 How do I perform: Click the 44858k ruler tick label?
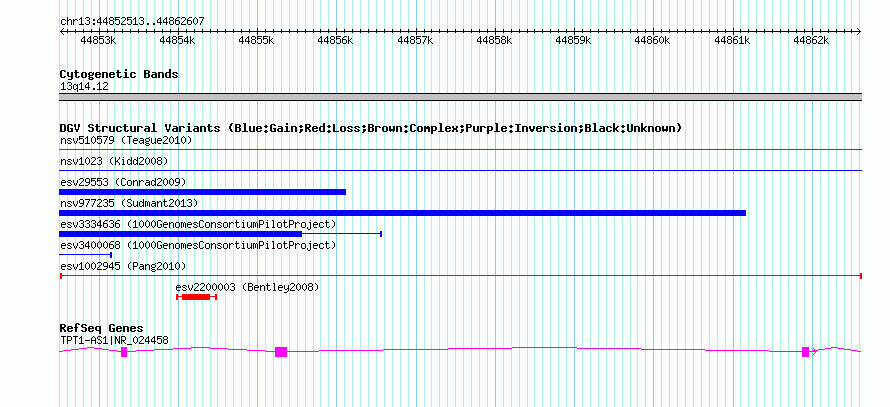click(494, 40)
